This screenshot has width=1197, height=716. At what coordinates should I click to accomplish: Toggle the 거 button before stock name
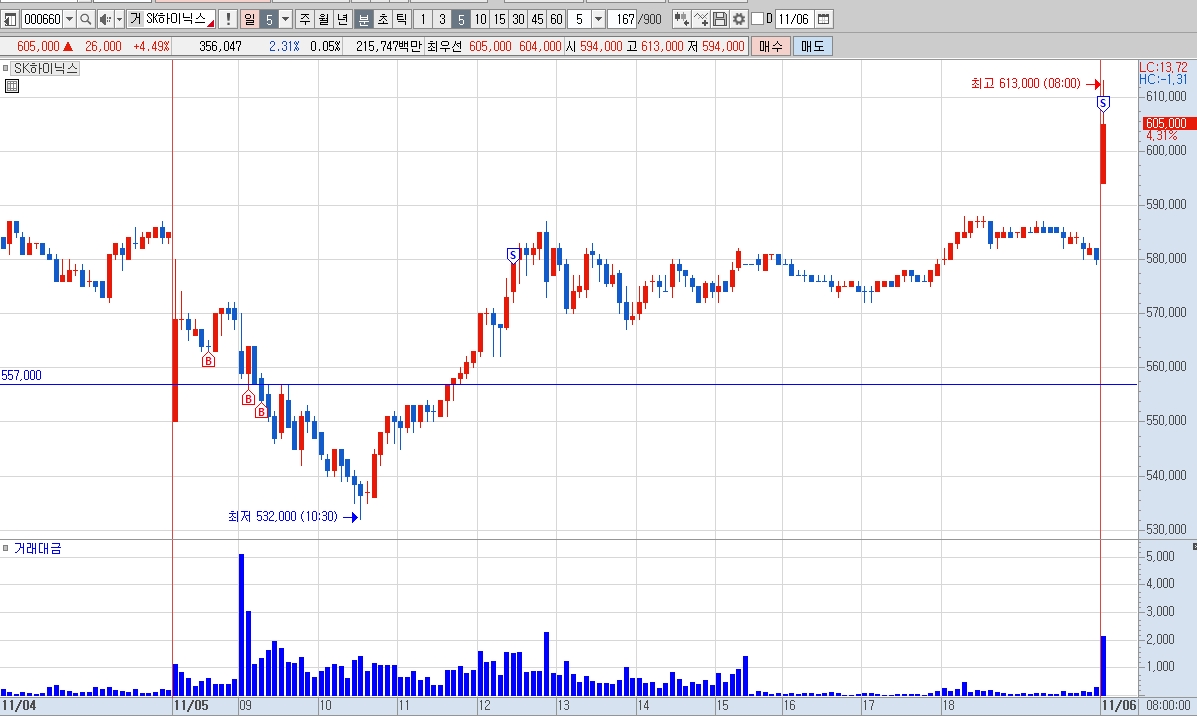tap(135, 19)
